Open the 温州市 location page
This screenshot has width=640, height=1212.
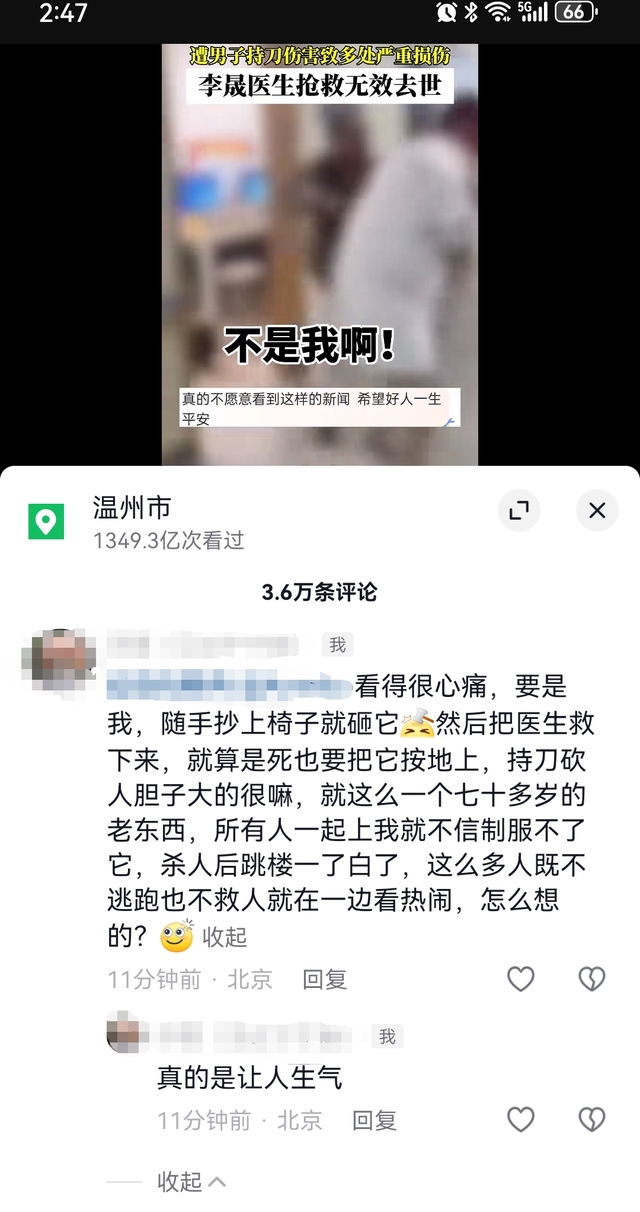click(x=131, y=508)
